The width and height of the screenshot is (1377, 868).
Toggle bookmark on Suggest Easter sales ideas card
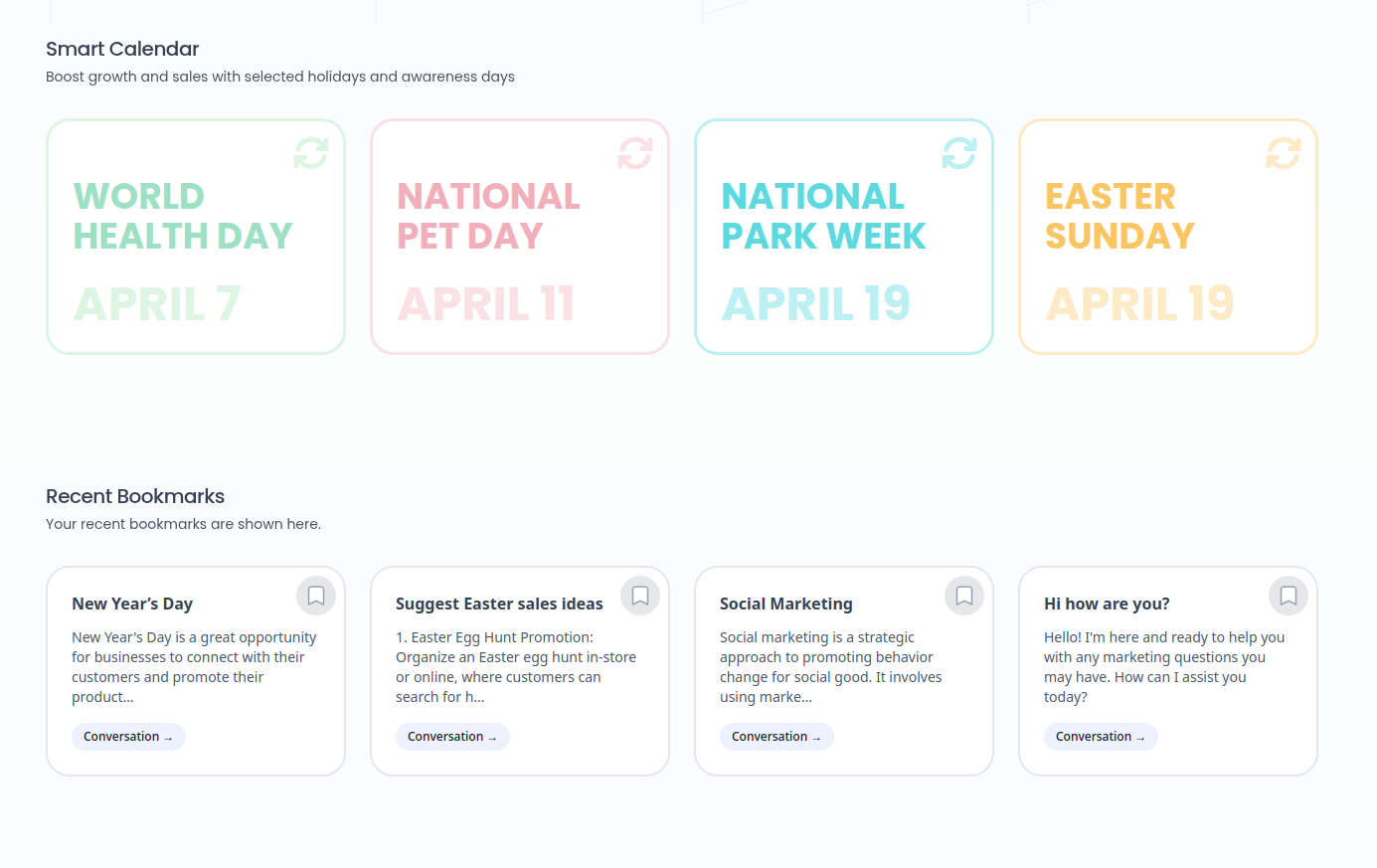click(640, 596)
